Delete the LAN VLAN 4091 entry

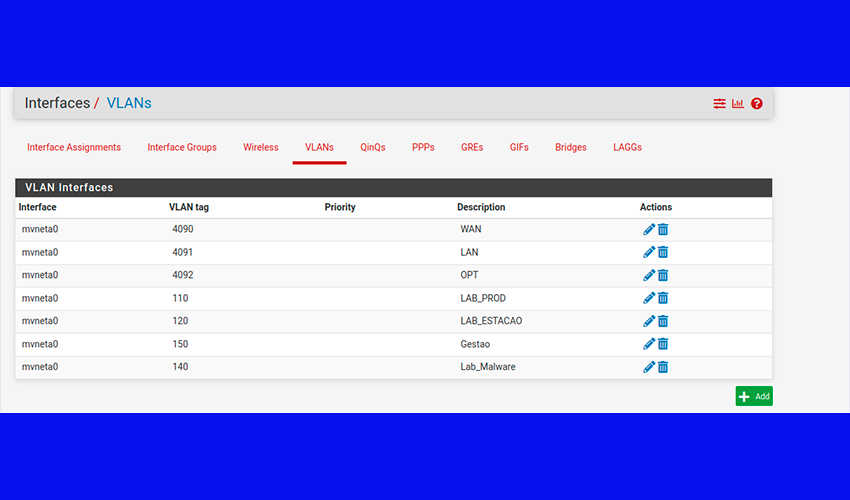(x=663, y=252)
